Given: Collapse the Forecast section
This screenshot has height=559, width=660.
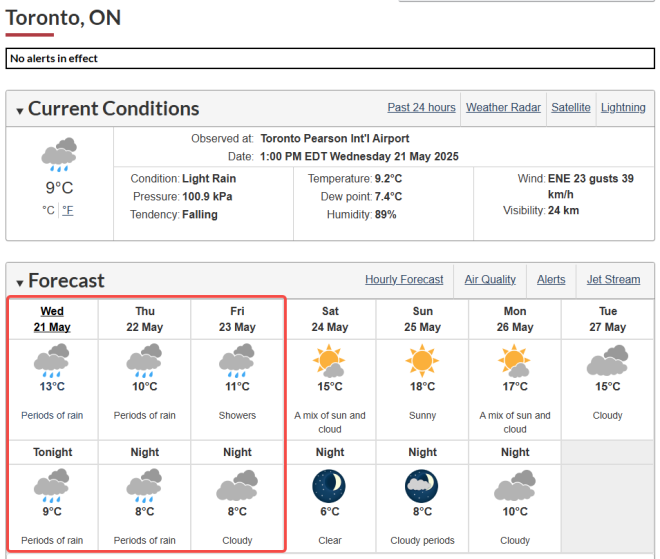Looking at the screenshot, I should (x=19, y=283).
